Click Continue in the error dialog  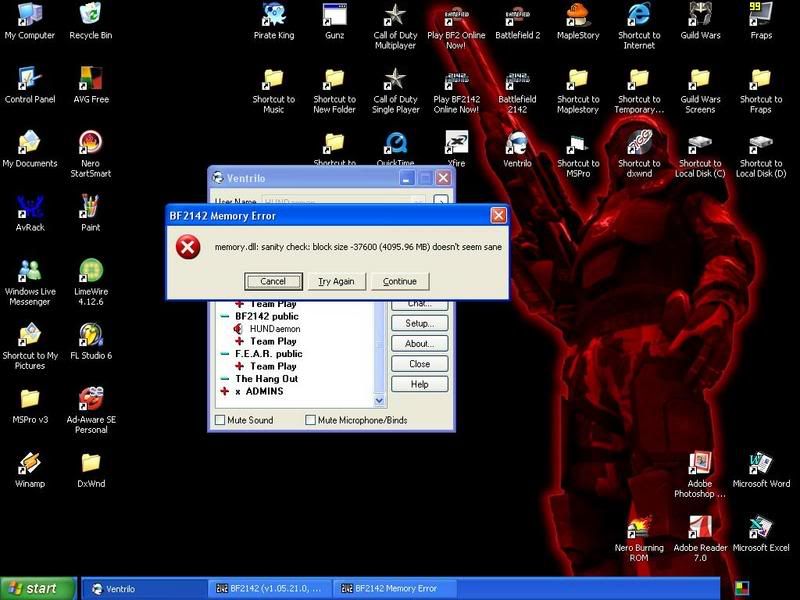click(x=399, y=281)
